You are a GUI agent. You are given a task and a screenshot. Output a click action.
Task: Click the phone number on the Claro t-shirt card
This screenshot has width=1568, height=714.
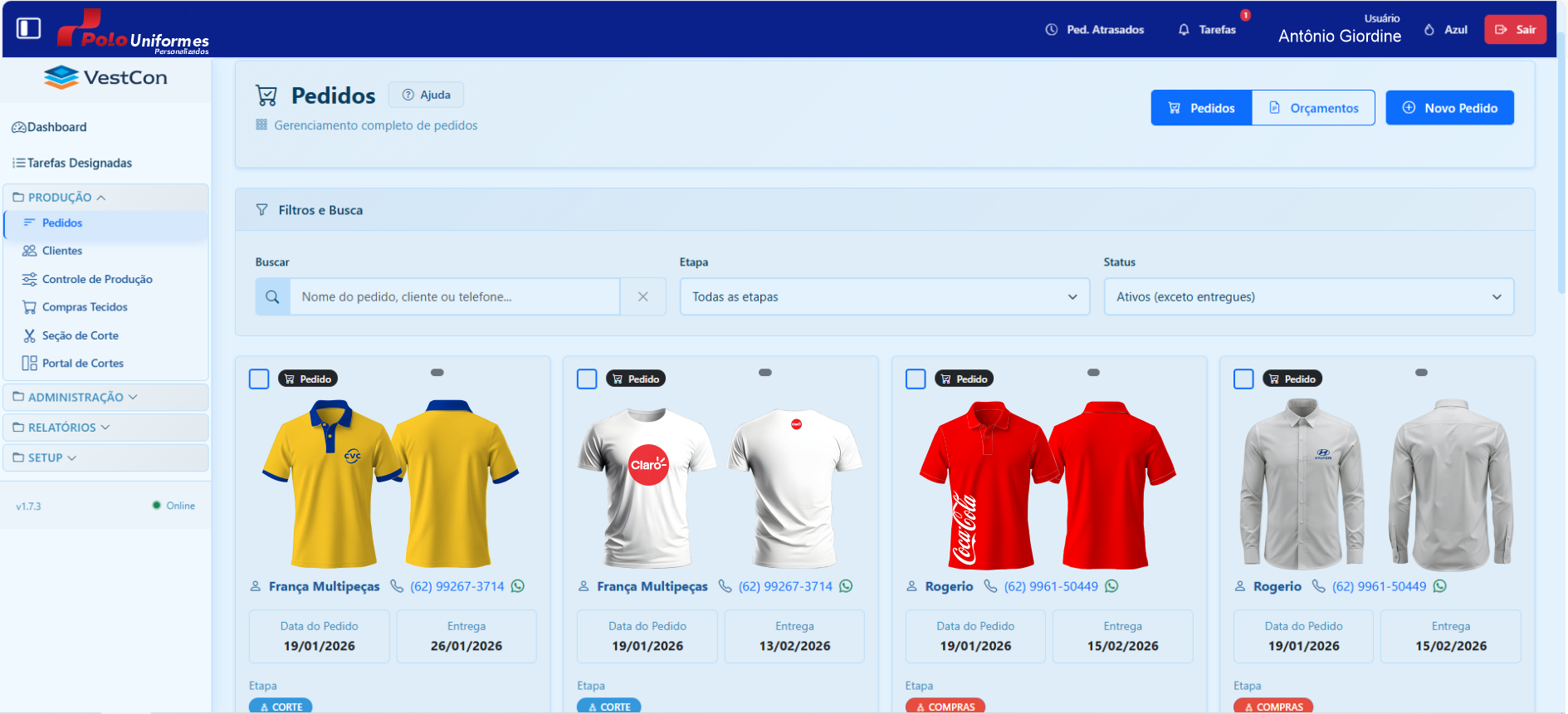point(785,586)
